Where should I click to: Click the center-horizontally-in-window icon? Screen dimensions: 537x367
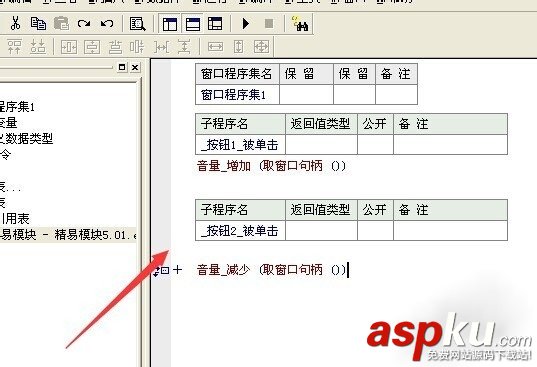tap(69, 47)
